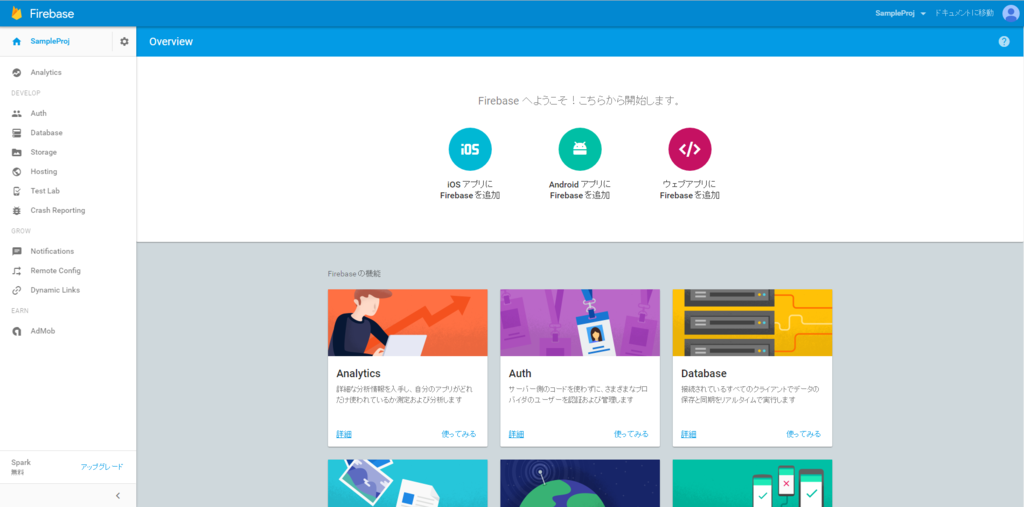The width and height of the screenshot is (1024, 507).
Task: Open the SampleProj project dropdown
Action: click(901, 13)
